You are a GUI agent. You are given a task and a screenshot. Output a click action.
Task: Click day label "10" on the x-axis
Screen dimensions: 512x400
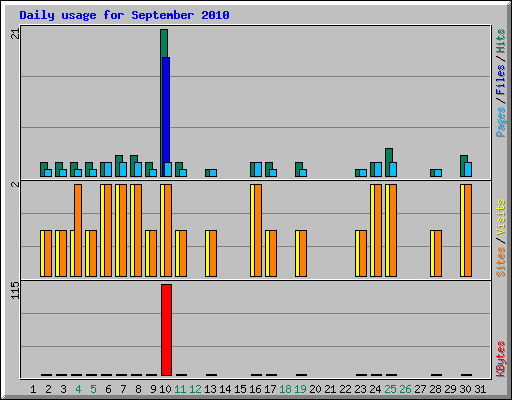(165, 389)
